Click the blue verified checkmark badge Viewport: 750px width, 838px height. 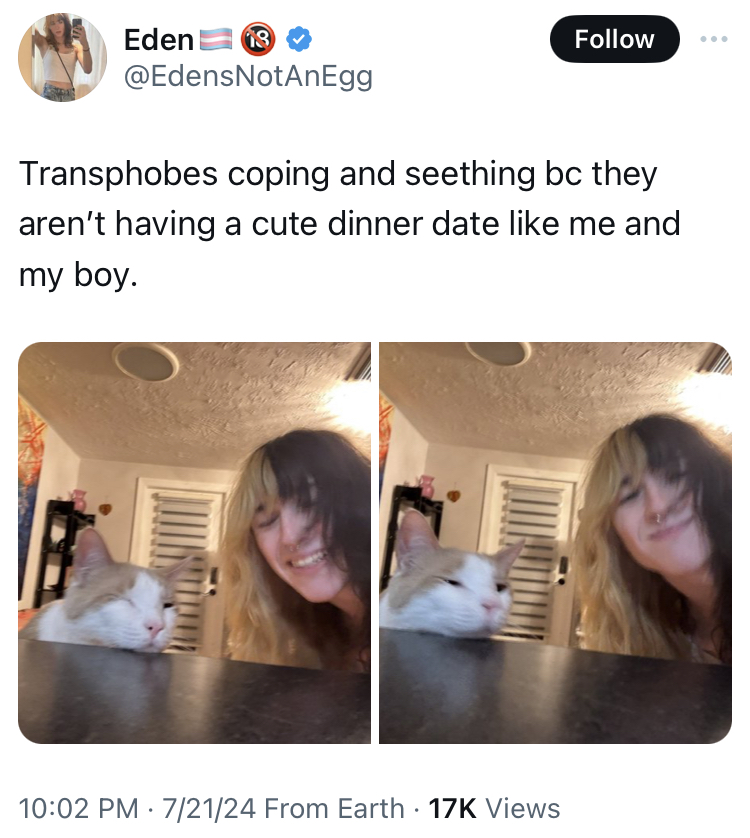(299, 40)
